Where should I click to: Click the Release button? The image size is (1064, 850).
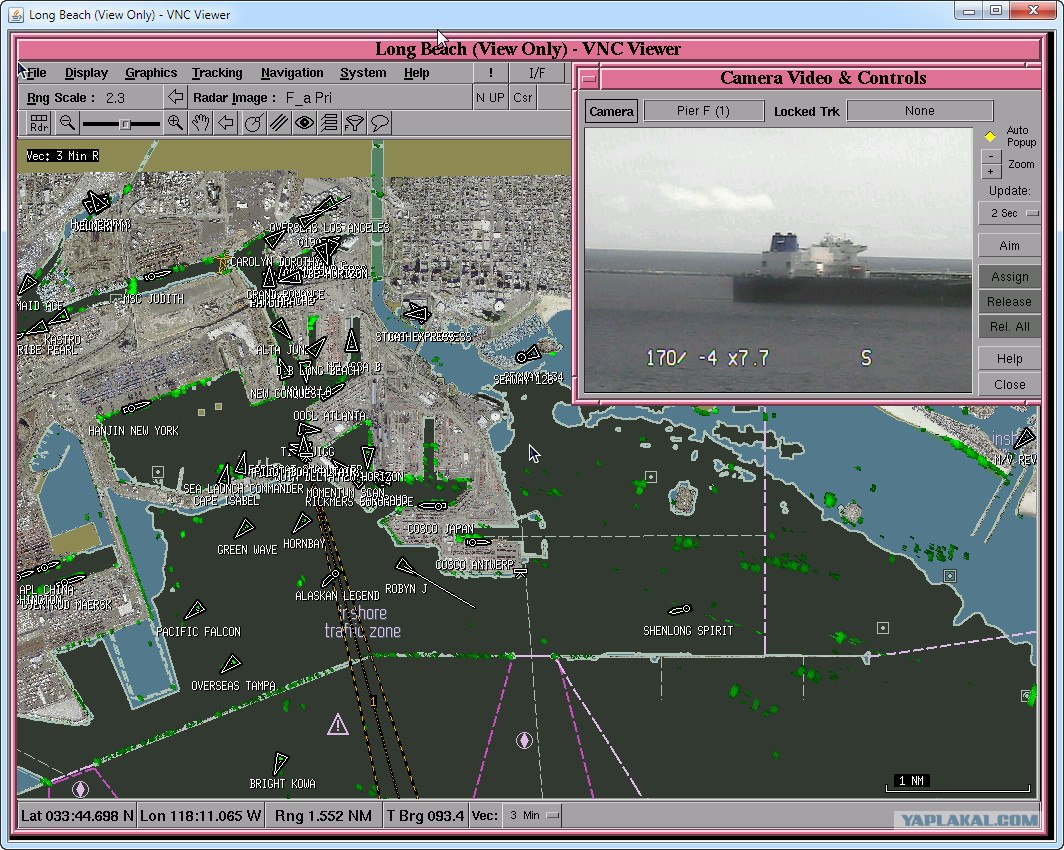click(x=1009, y=302)
